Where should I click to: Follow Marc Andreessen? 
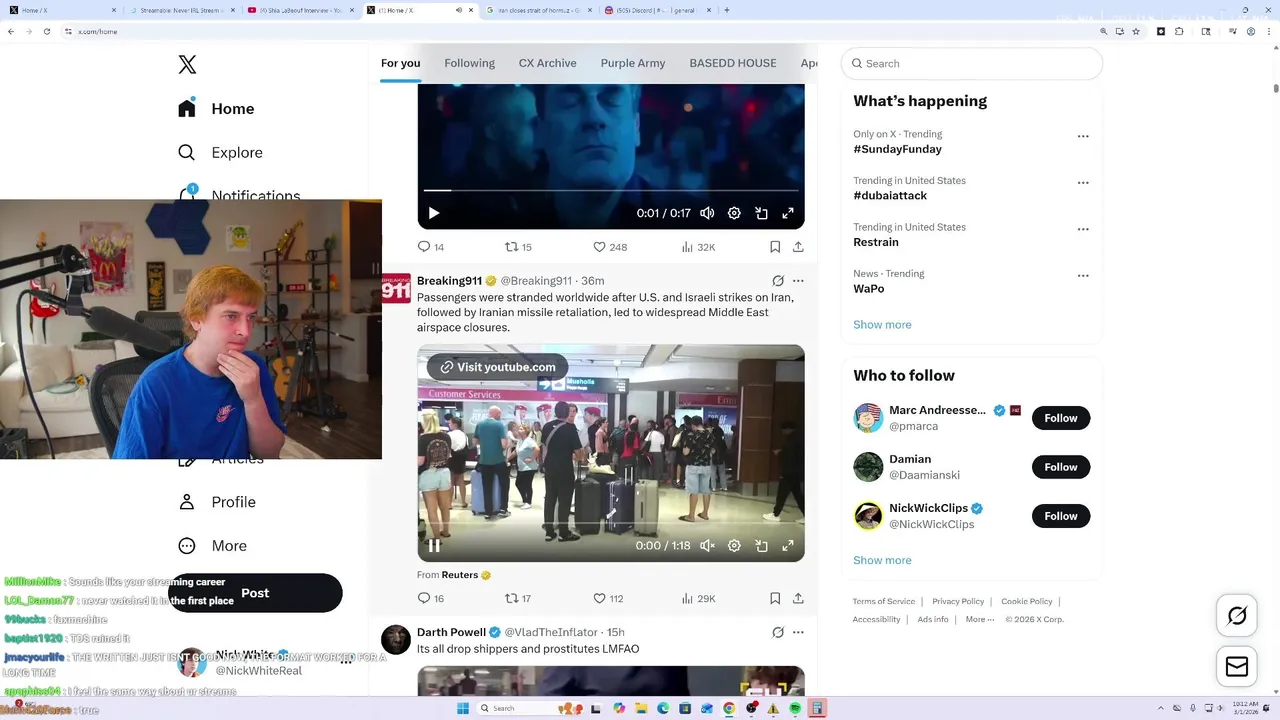[x=1061, y=418]
